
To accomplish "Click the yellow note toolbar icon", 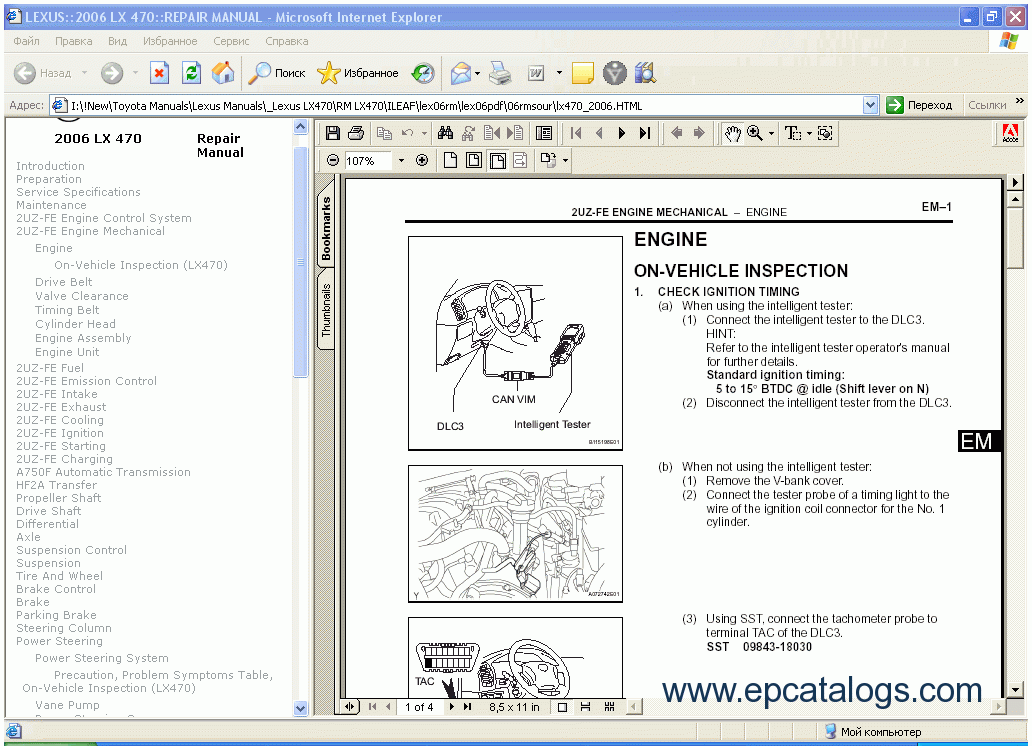I will (x=582, y=73).
